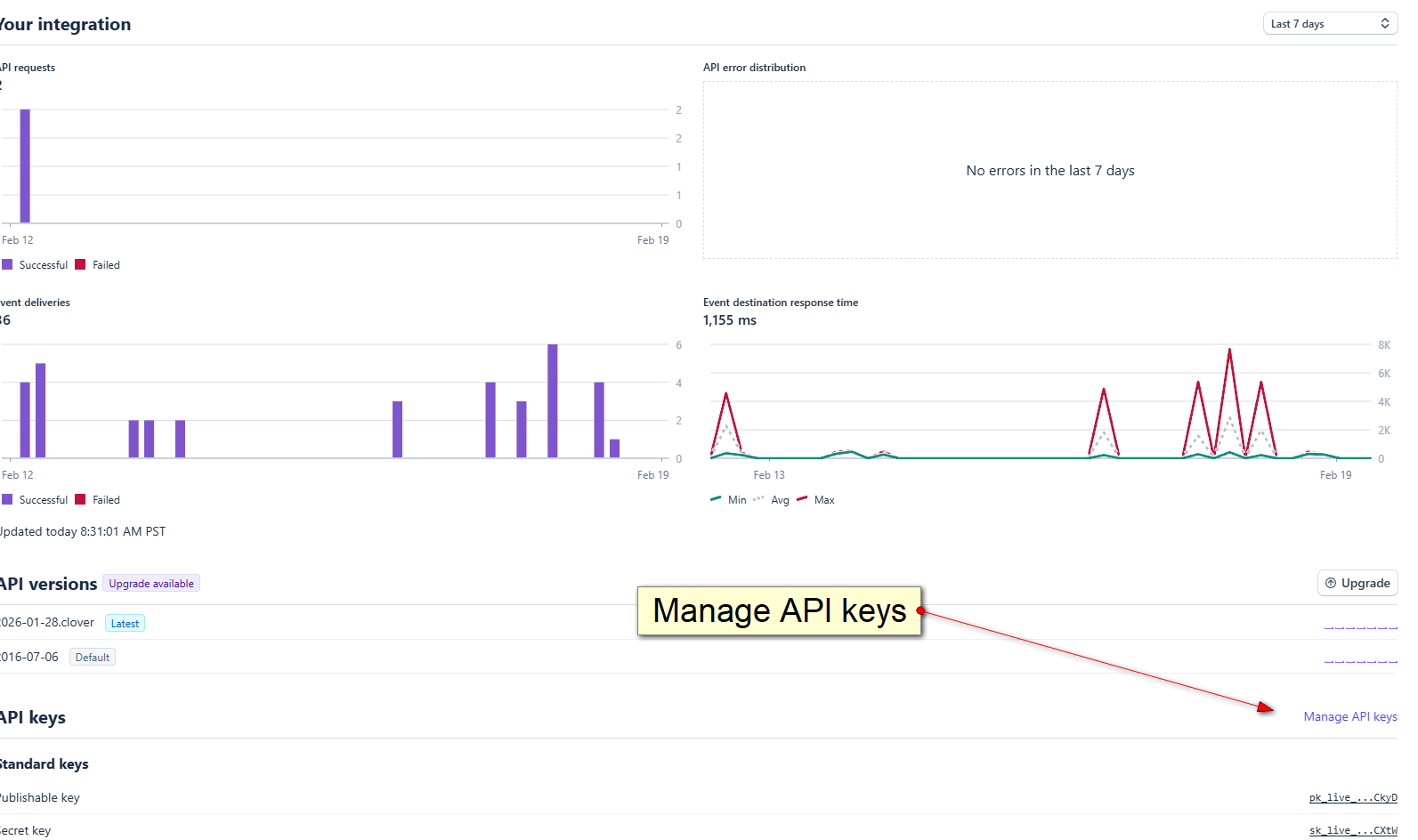This screenshot has height=840, width=1418.
Task: Click the Upgrade available badge
Action: [x=151, y=584]
